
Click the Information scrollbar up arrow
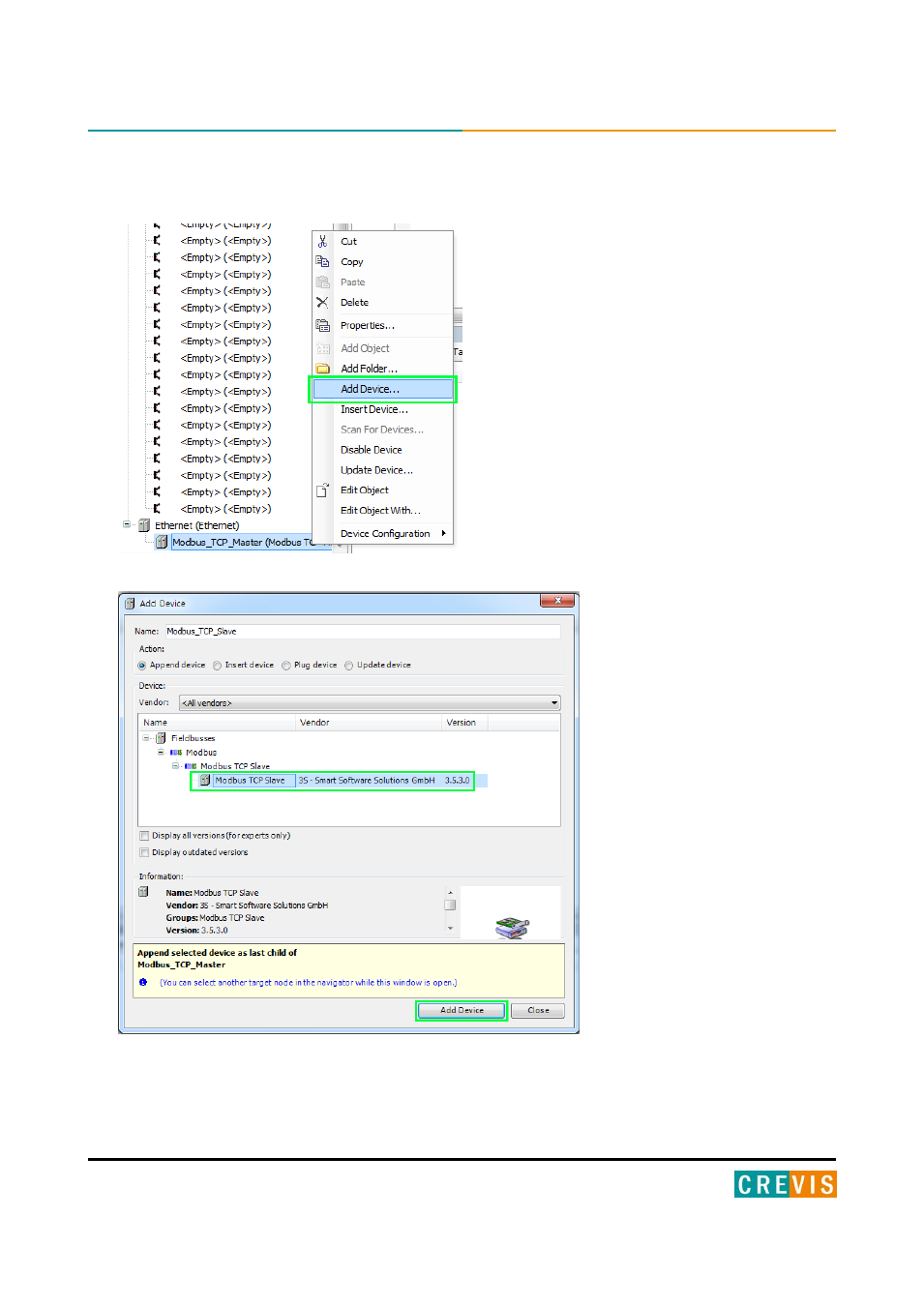(x=450, y=892)
